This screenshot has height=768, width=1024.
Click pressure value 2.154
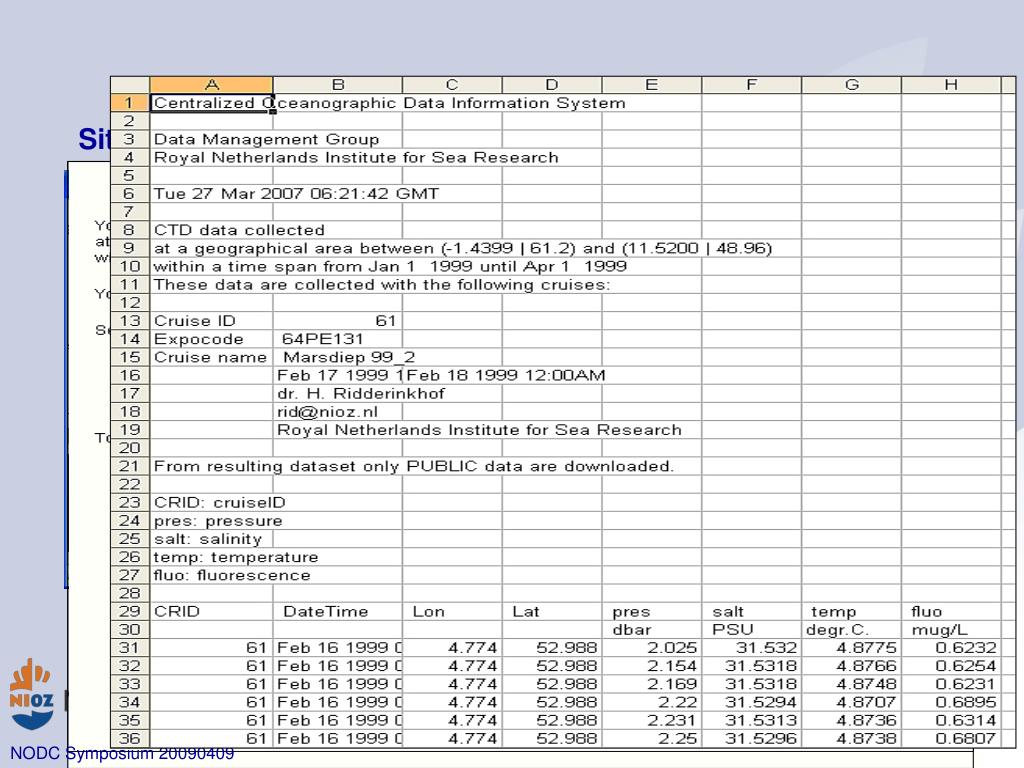click(x=672, y=666)
